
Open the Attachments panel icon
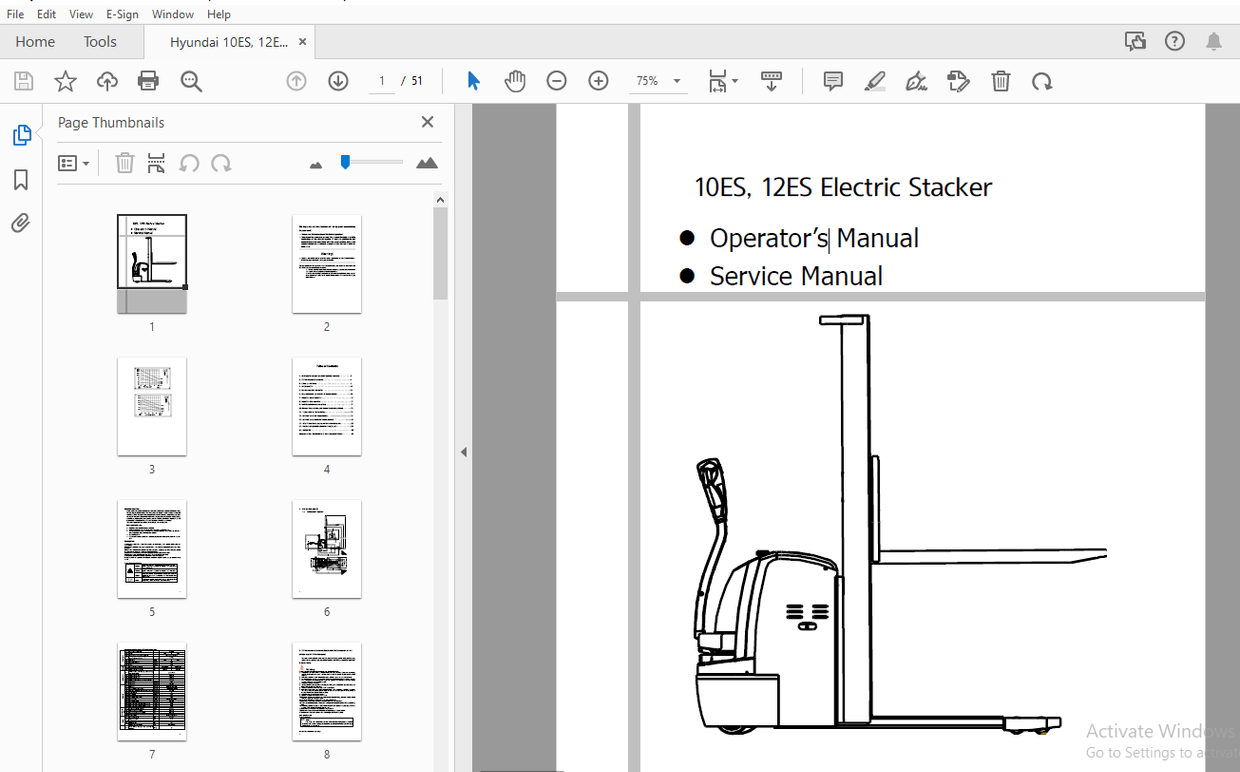pyautogui.click(x=20, y=222)
